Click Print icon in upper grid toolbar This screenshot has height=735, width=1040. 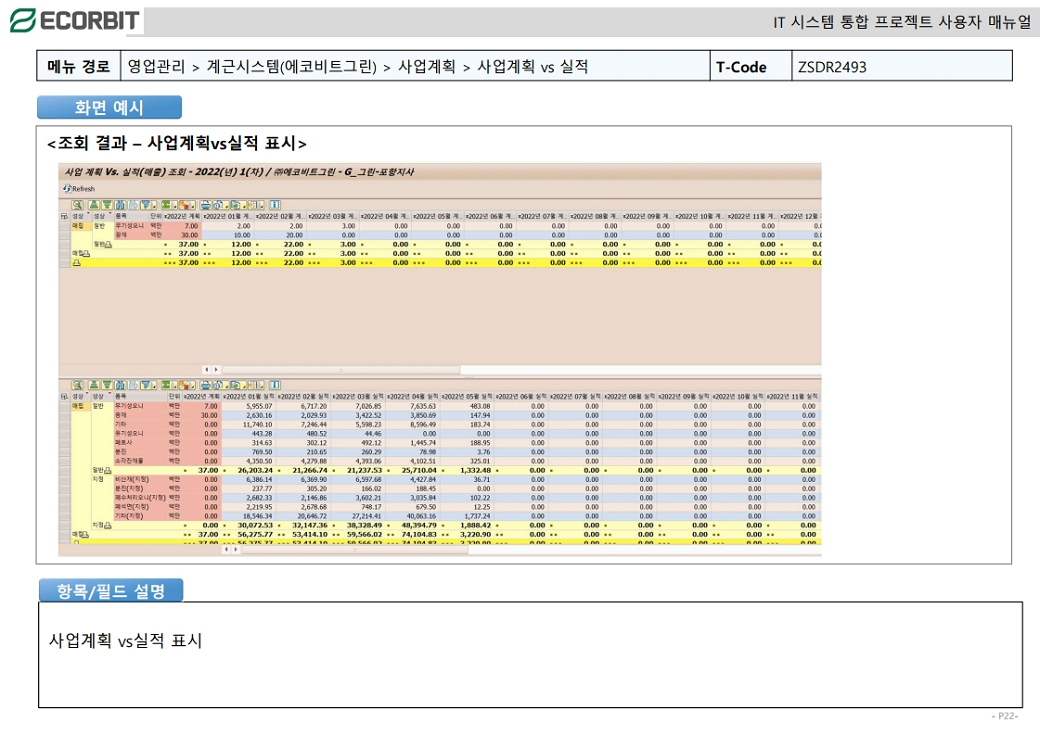click(207, 204)
